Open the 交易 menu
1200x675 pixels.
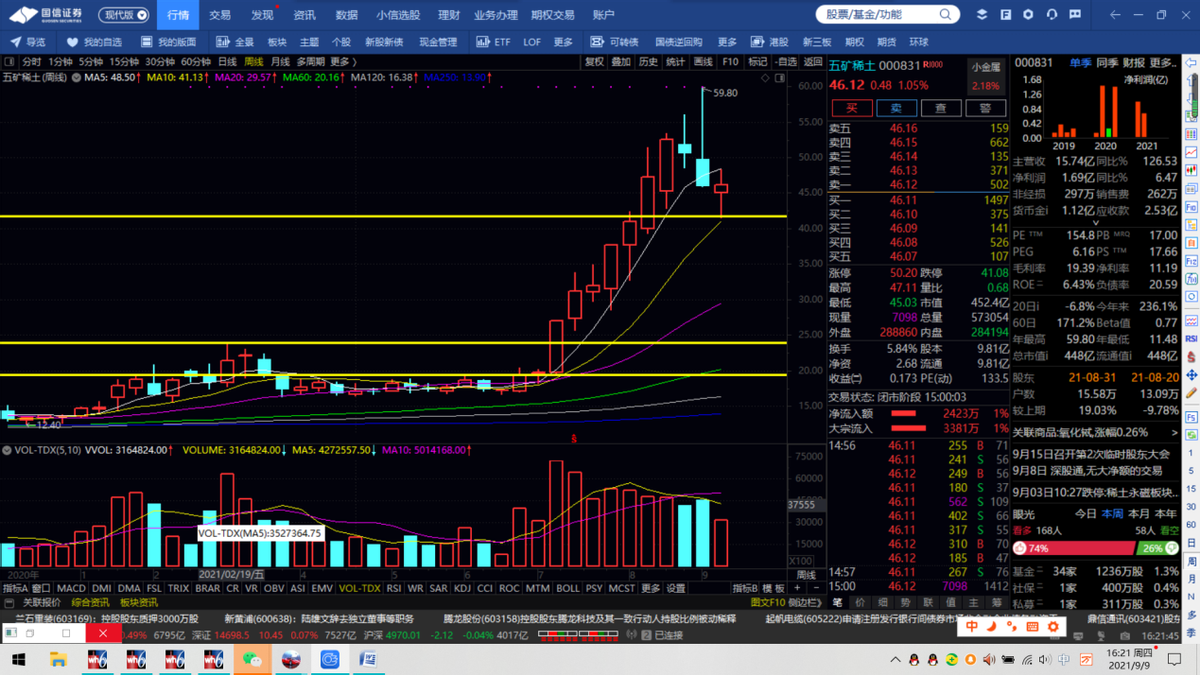[x=219, y=15]
